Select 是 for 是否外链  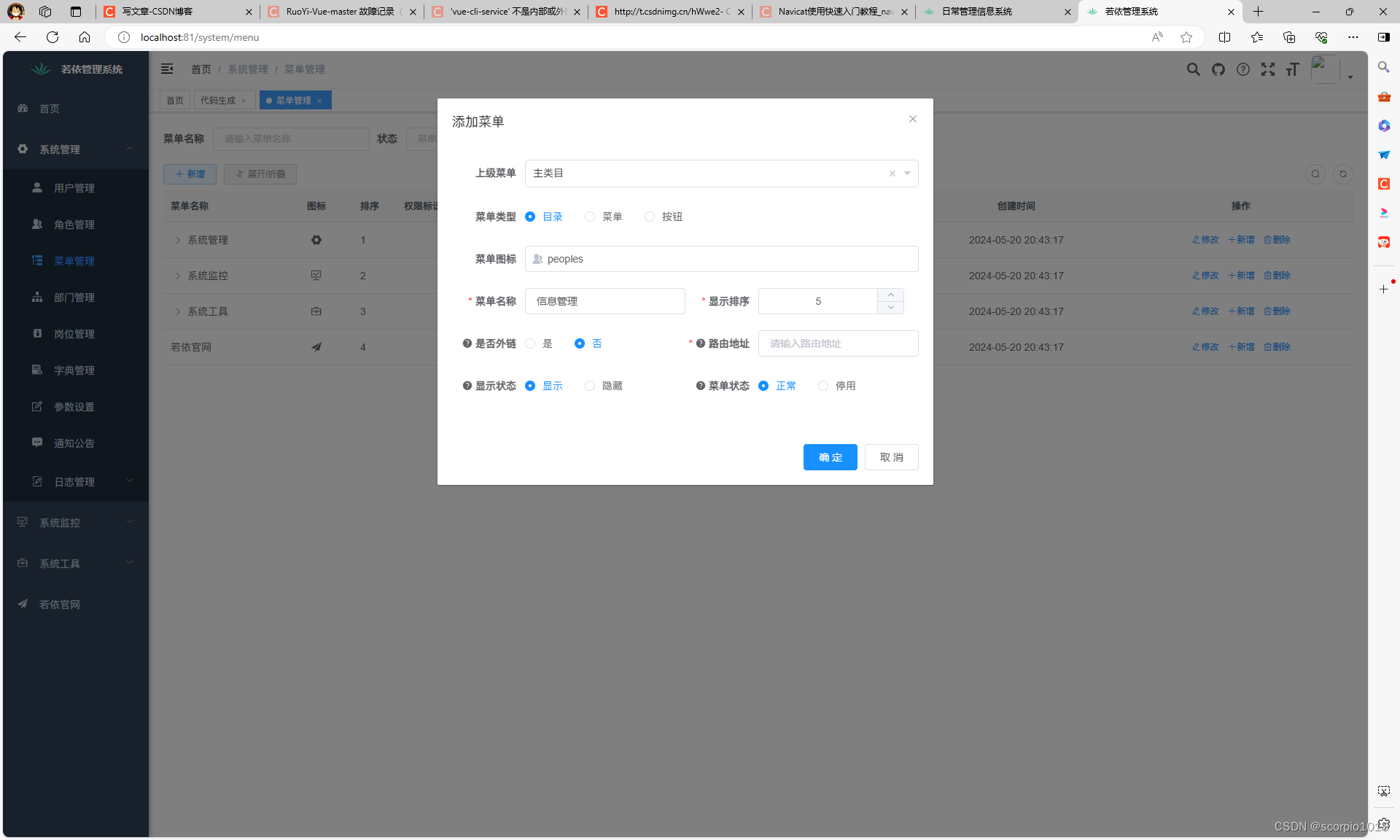coord(539,343)
